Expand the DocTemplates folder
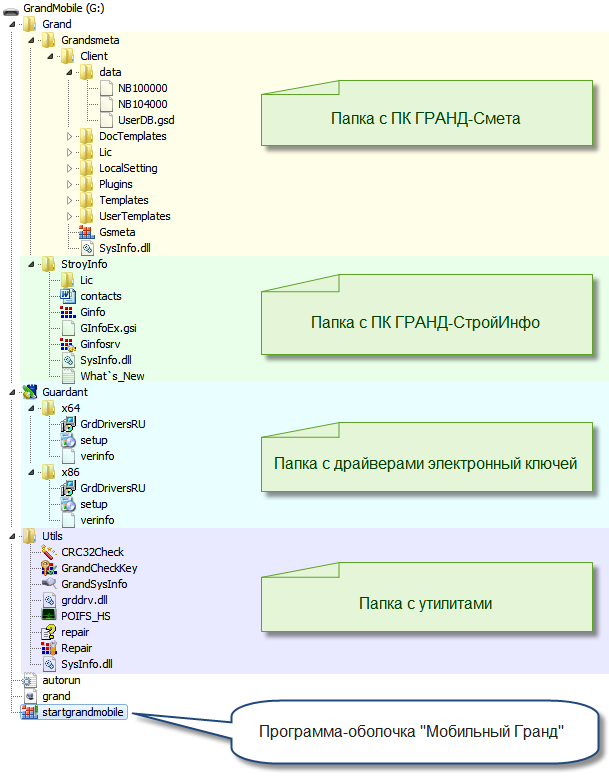The width and height of the screenshot is (609, 777). tap(69, 136)
